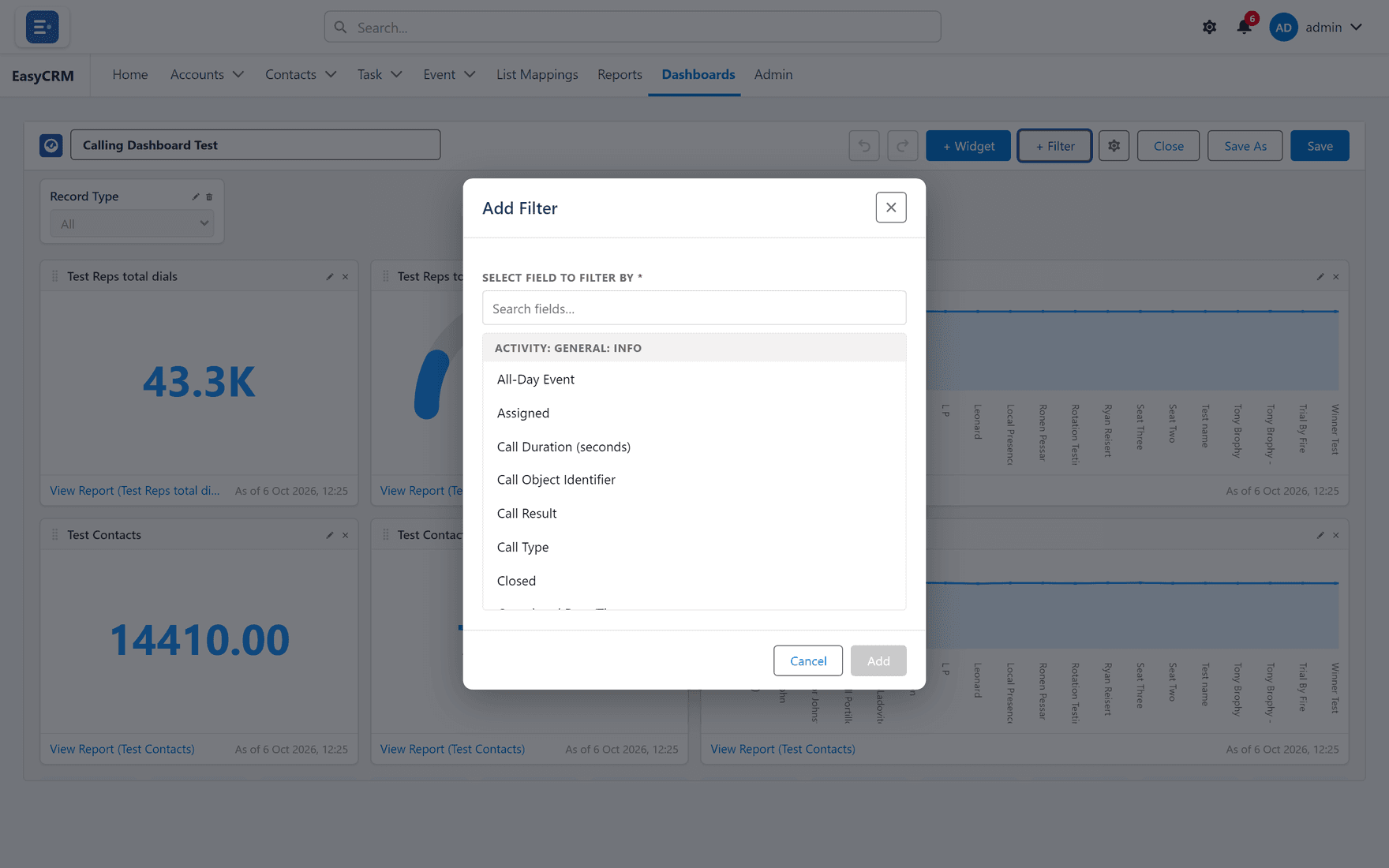
Task: Open dashboard settings gear beside Filter
Action: tap(1114, 146)
